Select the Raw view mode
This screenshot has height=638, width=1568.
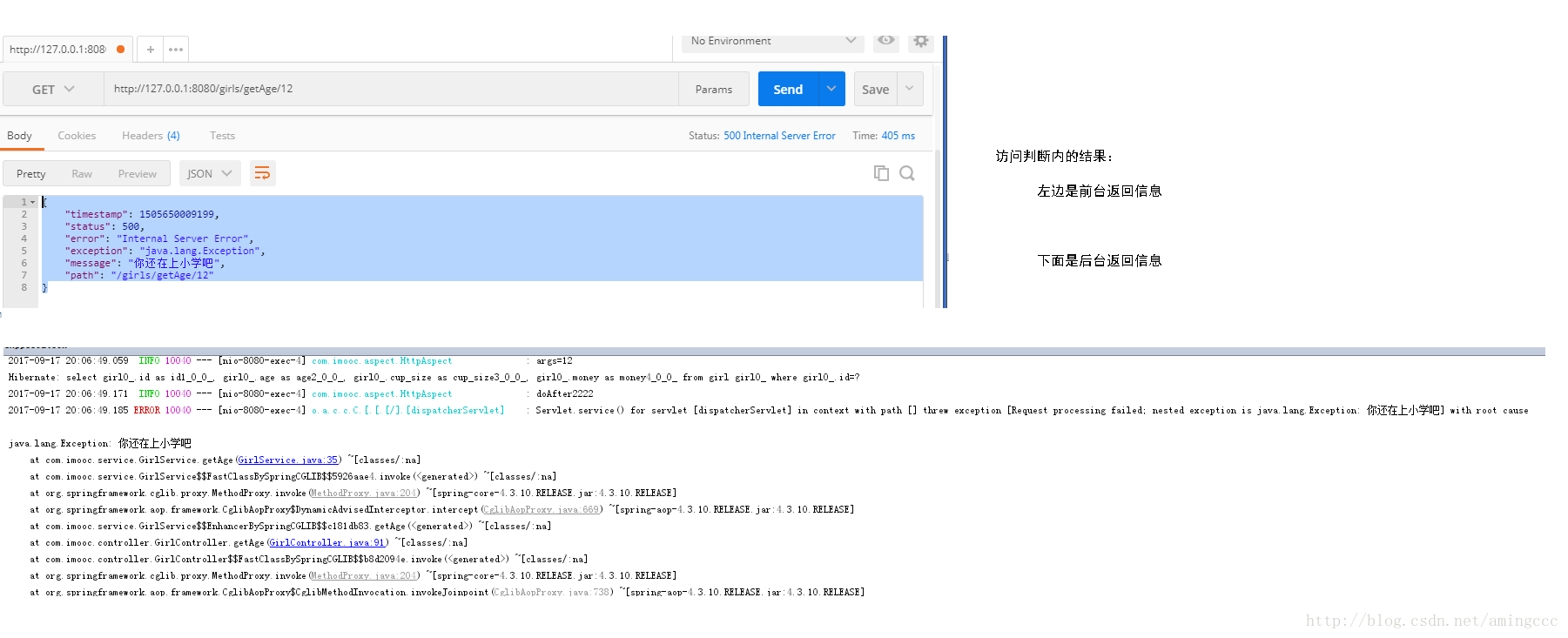(x=82, y=174)
